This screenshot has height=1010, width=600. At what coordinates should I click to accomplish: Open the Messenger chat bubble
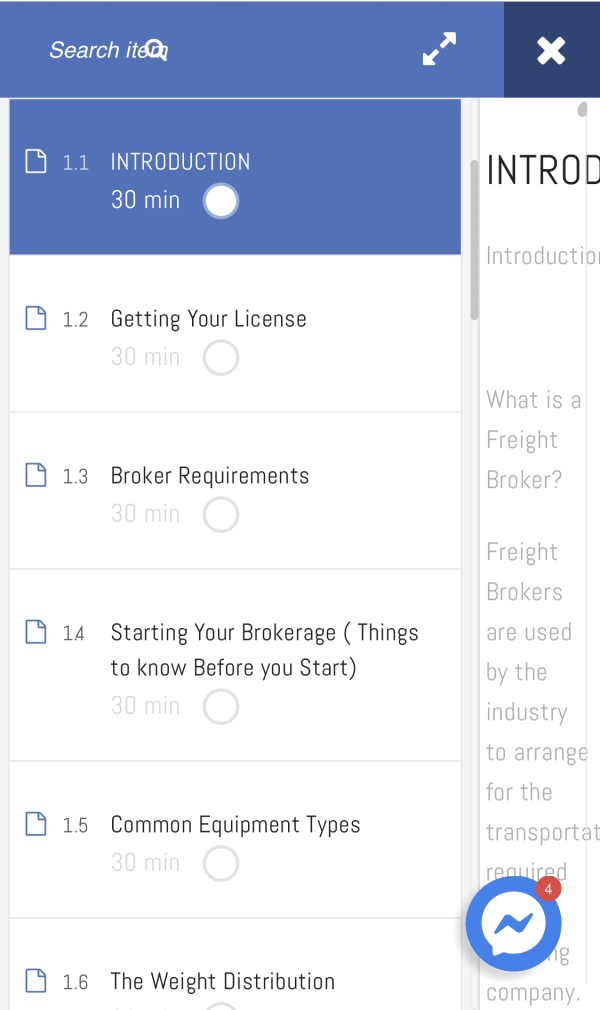(514, 924)
